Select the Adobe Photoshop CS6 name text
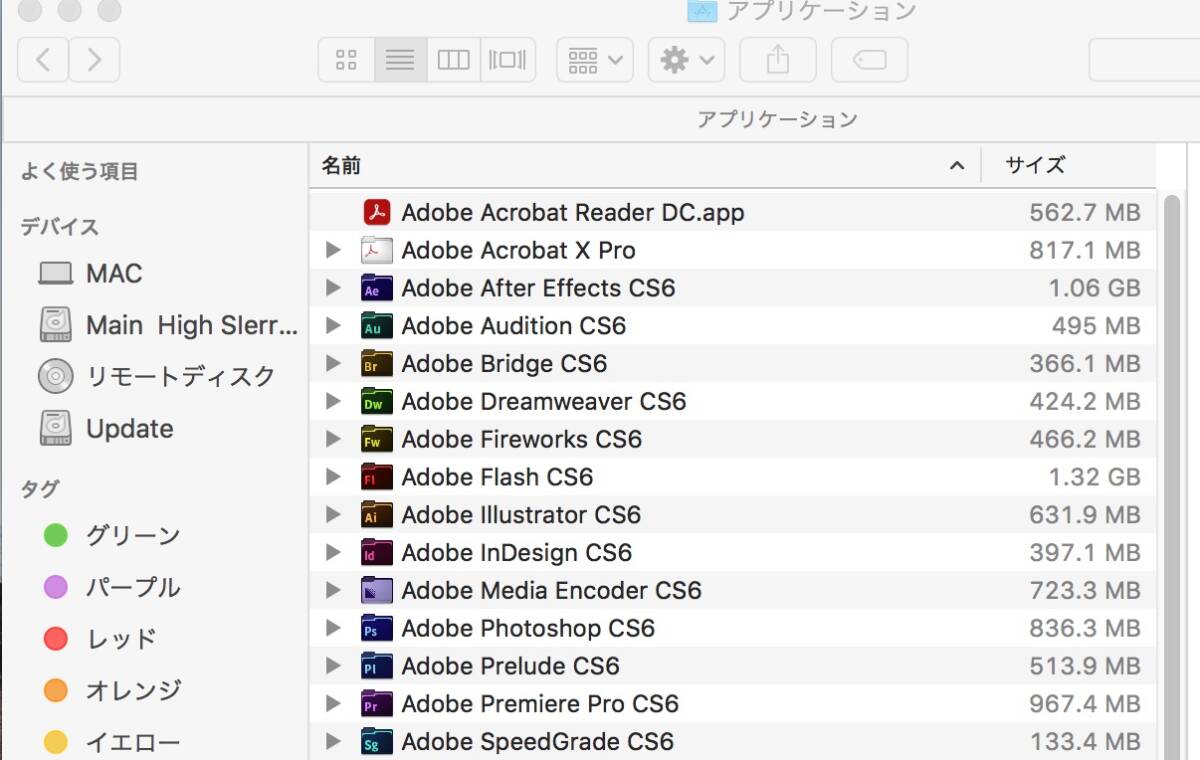This screenshot has height=760, width=1200. coord(528,629)
